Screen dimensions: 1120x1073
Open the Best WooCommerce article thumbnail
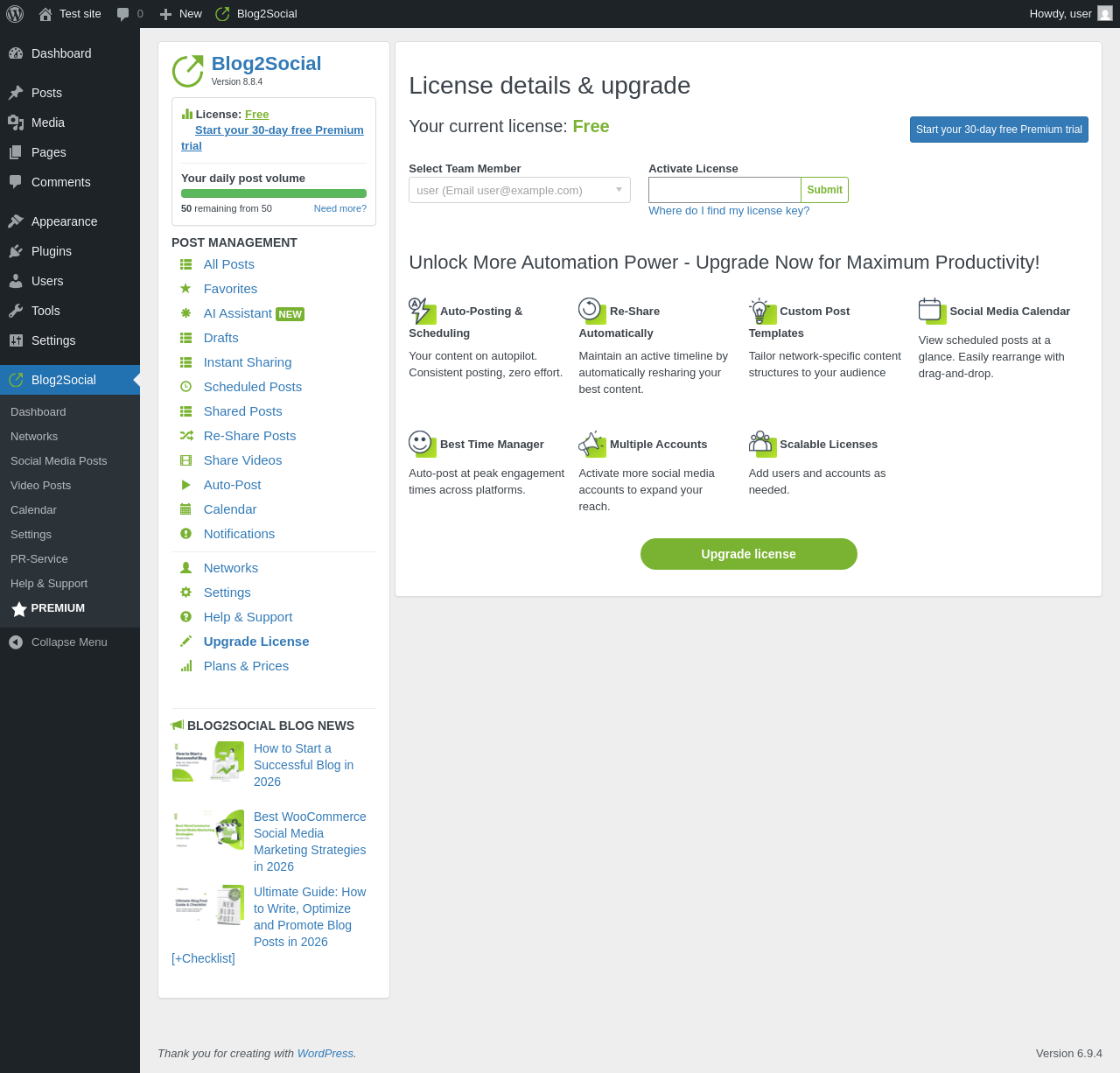[208, 830]
